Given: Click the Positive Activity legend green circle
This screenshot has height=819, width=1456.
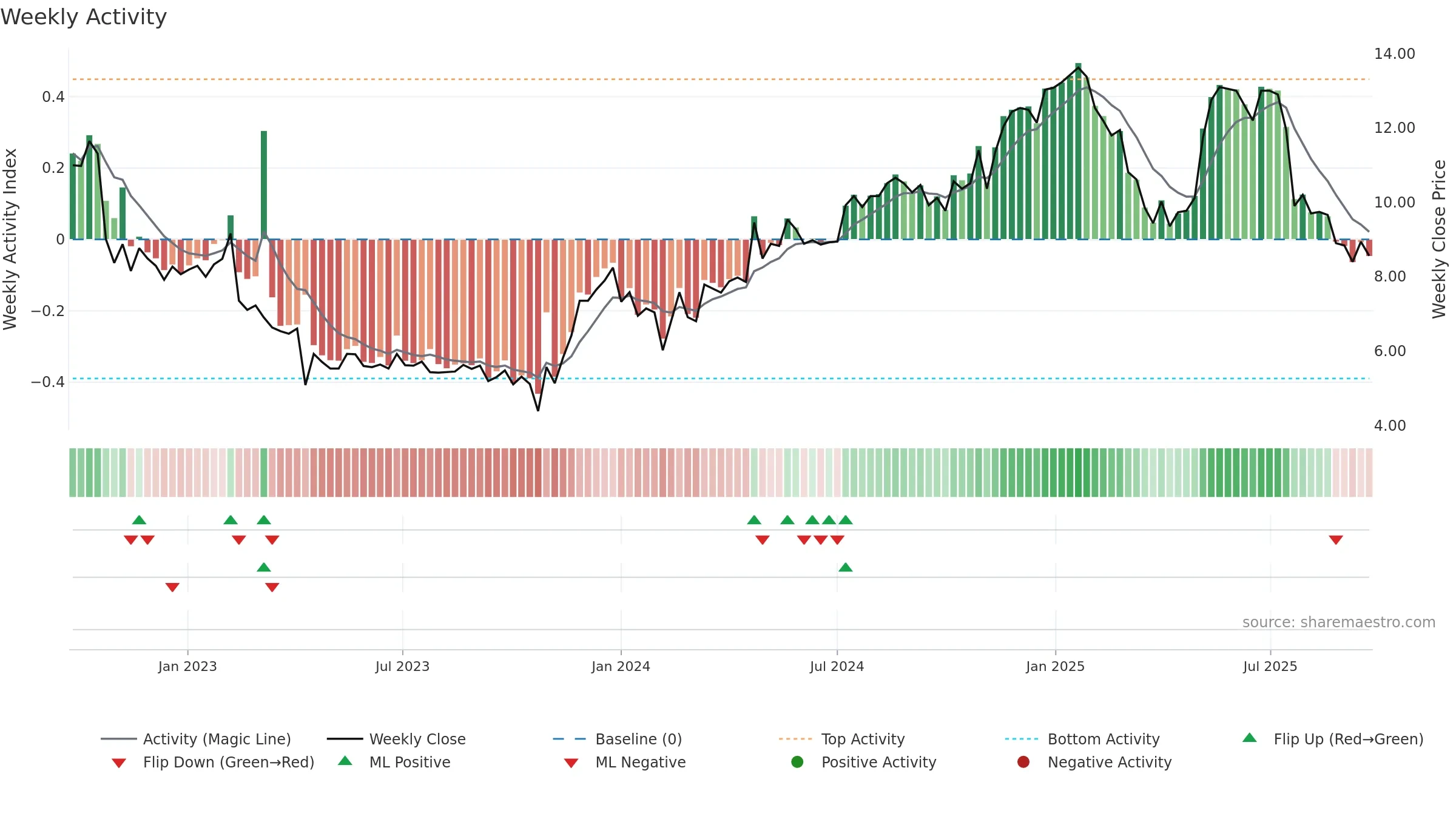Looking at the screenshot, I should pyautogui.click(x=798, y=762).
